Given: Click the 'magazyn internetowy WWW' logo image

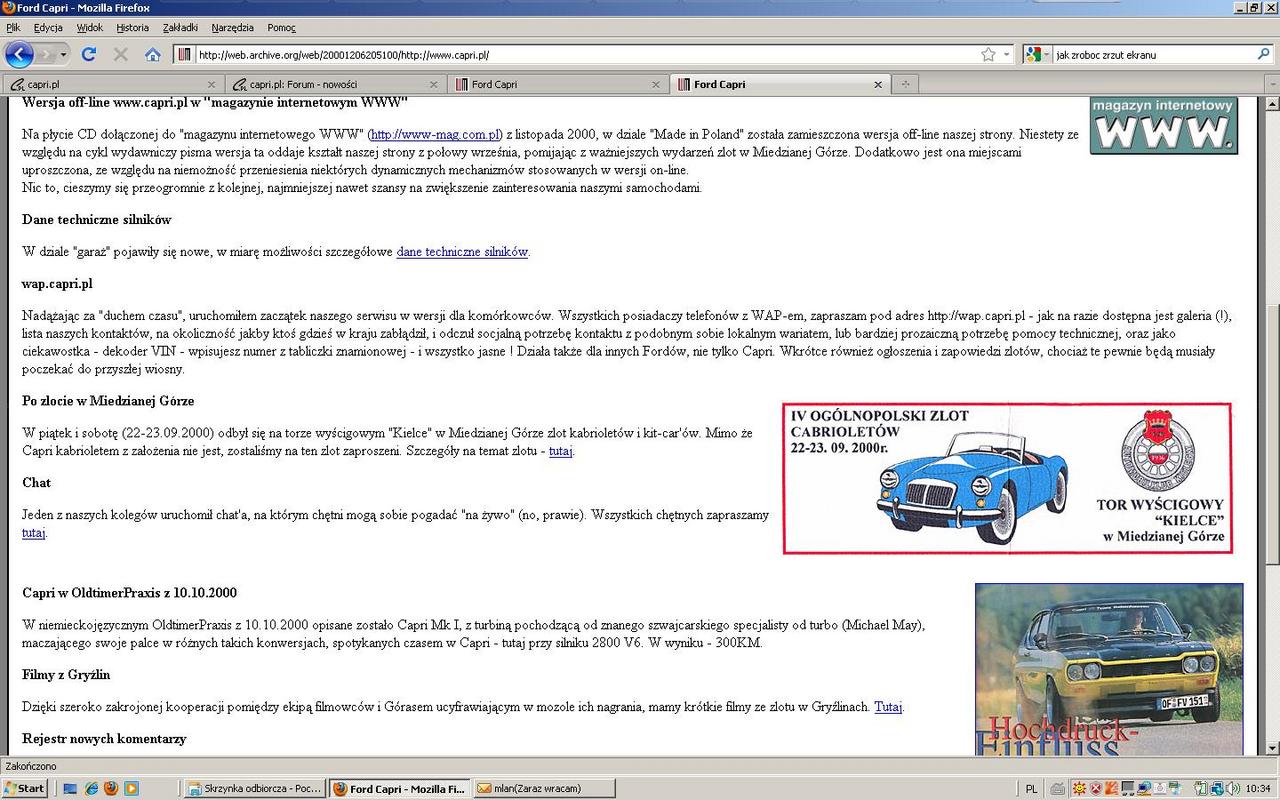Looking at the screenshot, I should (x=1164, y=125).
